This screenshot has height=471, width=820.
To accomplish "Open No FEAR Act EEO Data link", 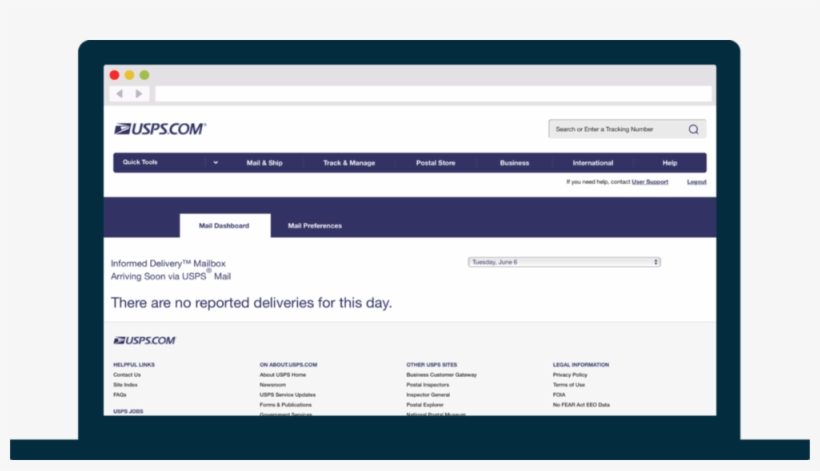I will [582, 405].
